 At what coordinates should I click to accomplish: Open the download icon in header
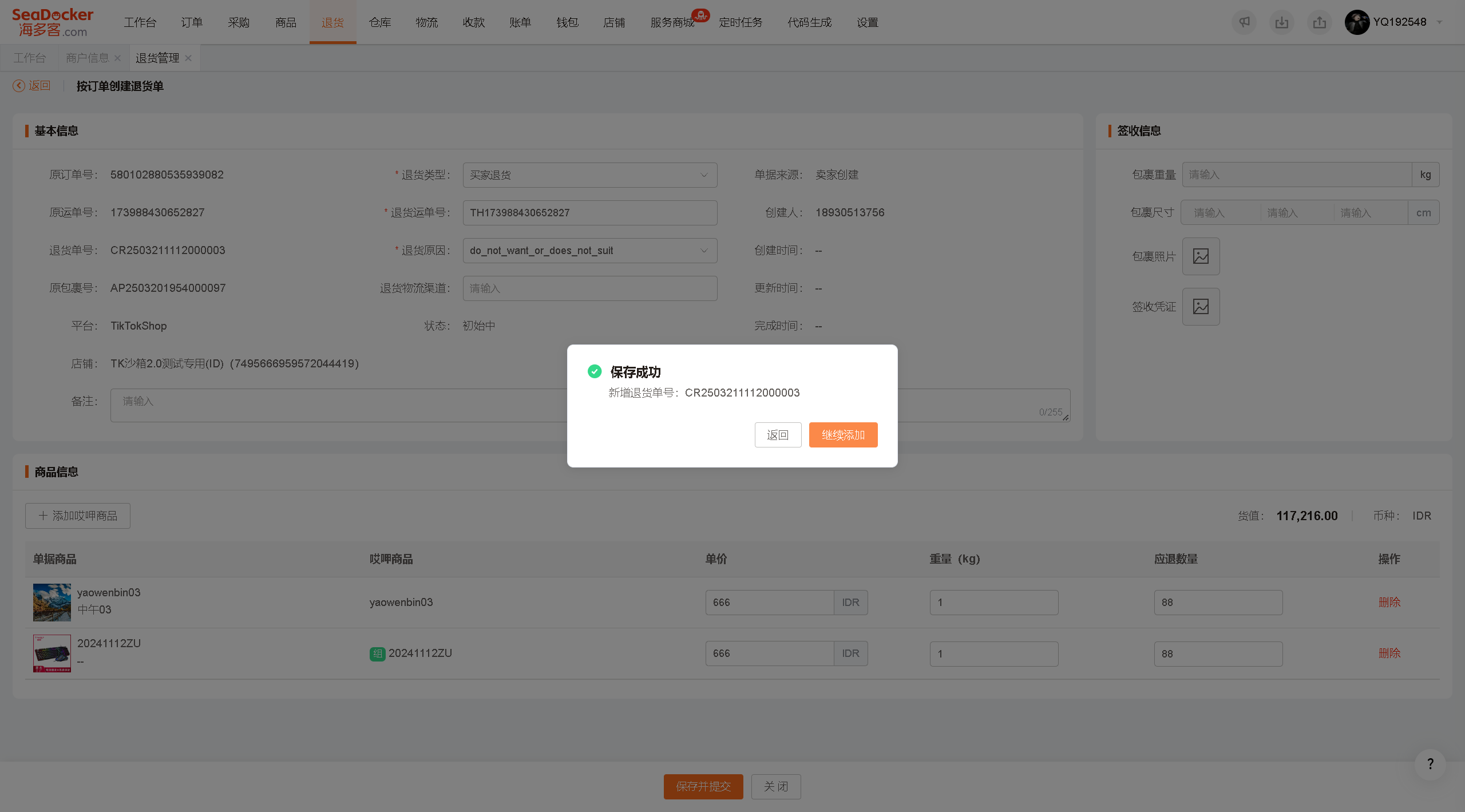[1282, 22]
